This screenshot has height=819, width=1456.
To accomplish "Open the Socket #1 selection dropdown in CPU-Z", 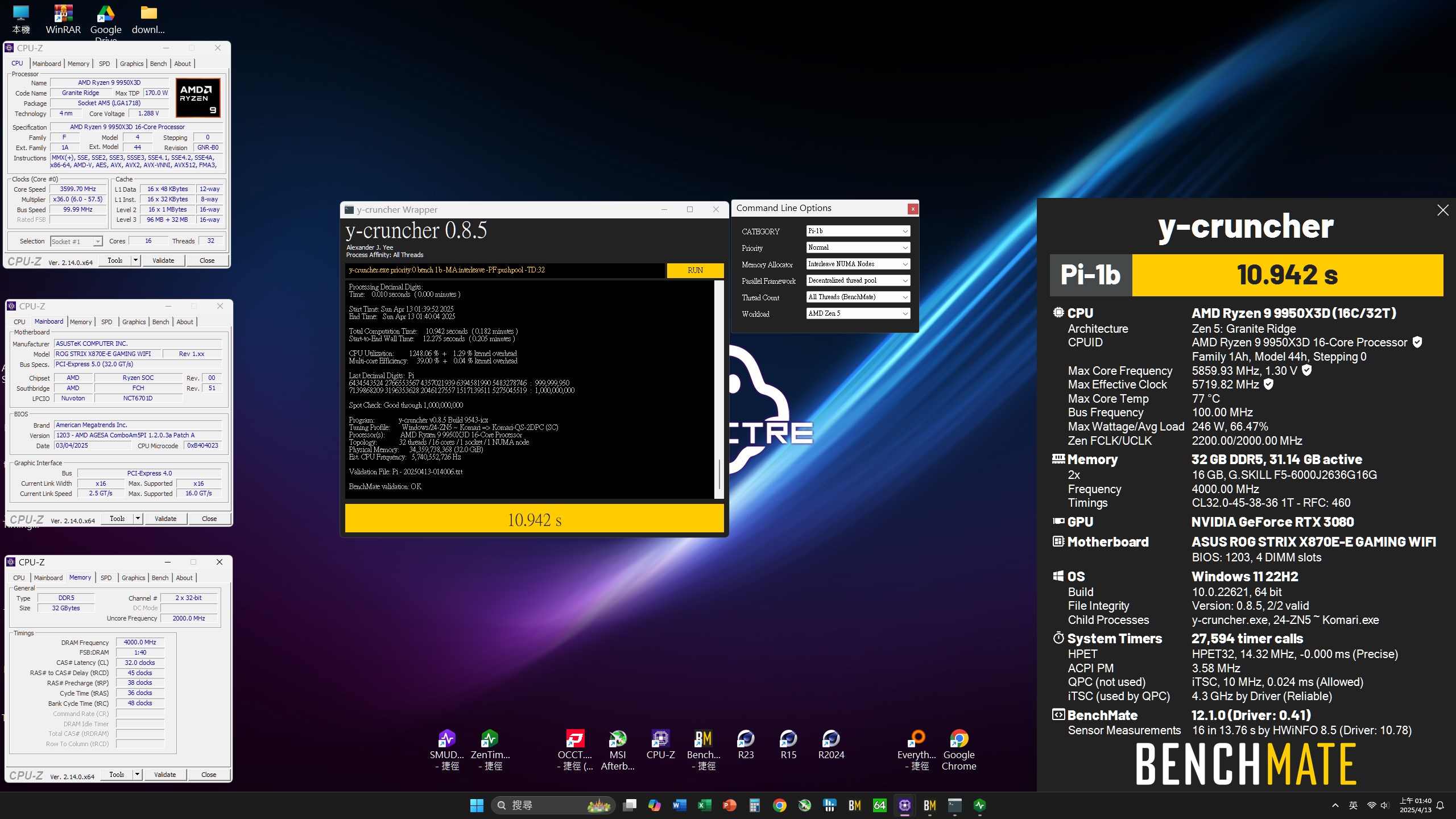I will (x=76, y=241).
